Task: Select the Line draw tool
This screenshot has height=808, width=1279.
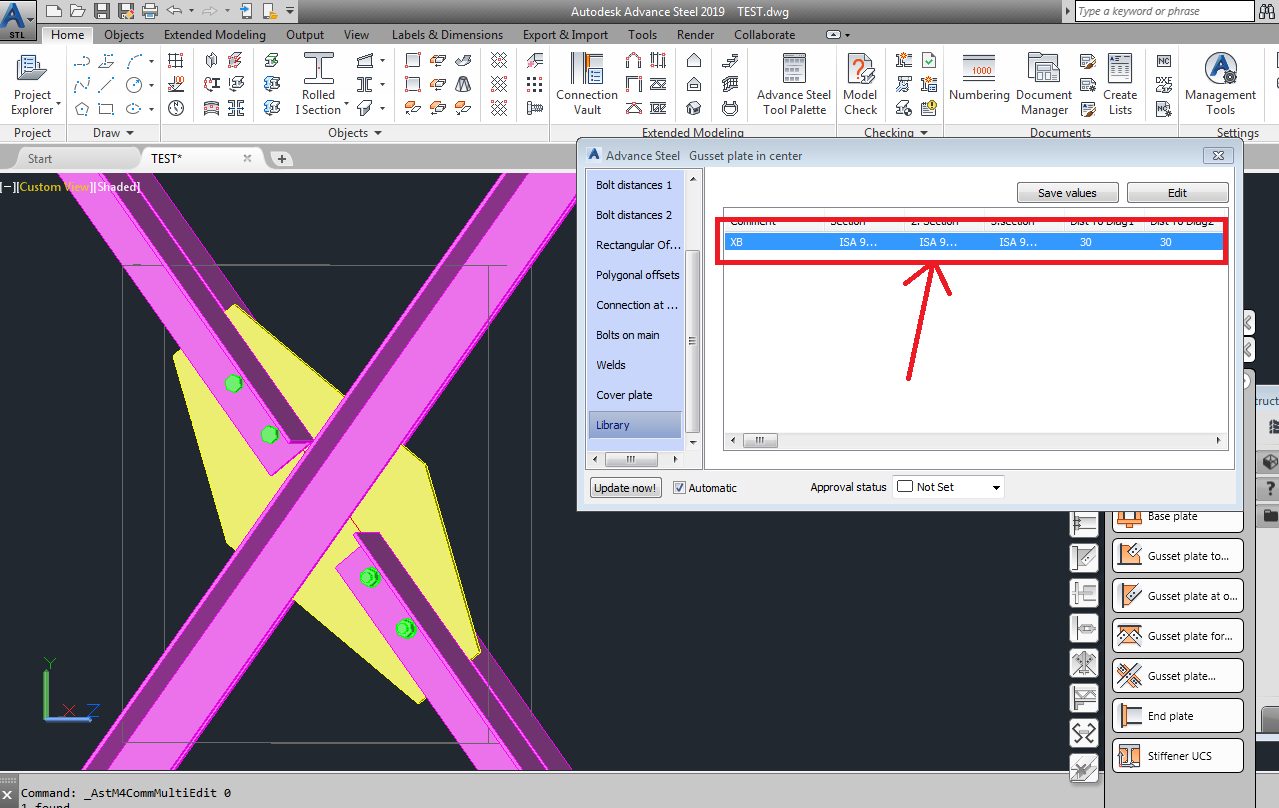Action: [x=107, y=85]
